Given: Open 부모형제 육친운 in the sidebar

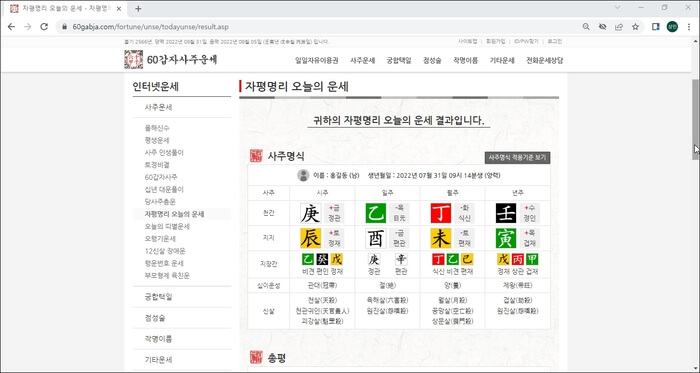Looking at the screenshot, I should (x=167, y=276).
